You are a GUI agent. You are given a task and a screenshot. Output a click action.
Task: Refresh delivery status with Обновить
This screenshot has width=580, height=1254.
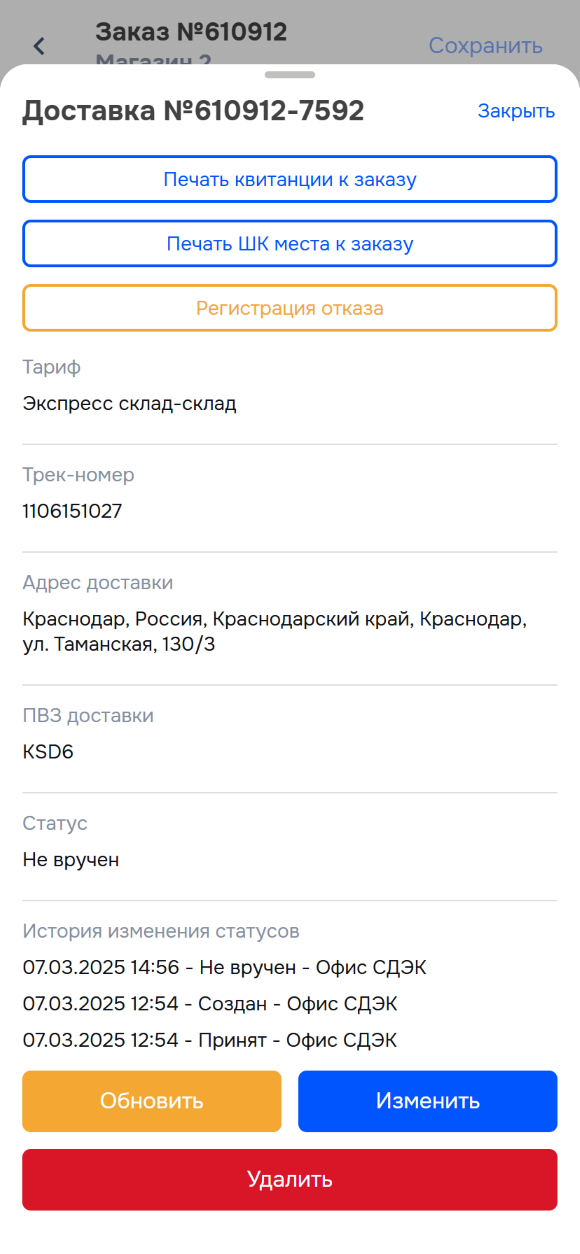click(152, 1101)
